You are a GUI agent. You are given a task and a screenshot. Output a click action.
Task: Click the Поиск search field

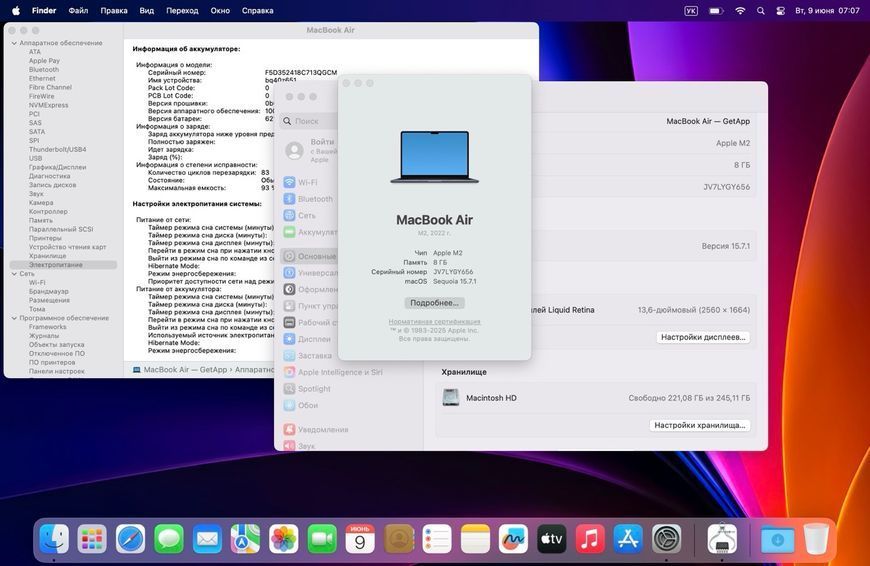(x=309, y=121)
